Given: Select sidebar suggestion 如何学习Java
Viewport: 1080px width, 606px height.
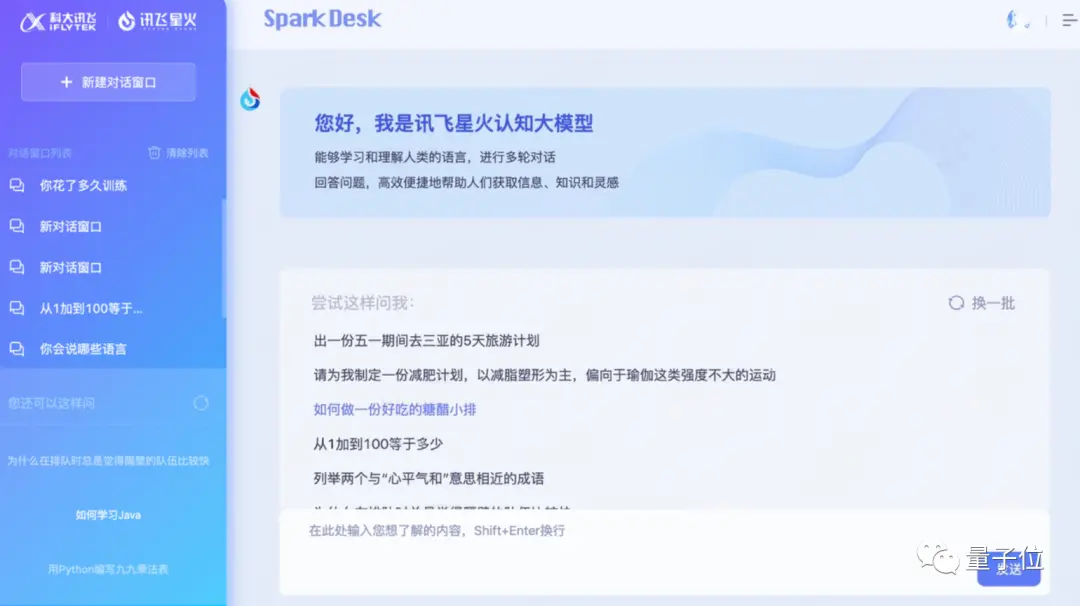Looking at the screenshot, I should (108, 515).
